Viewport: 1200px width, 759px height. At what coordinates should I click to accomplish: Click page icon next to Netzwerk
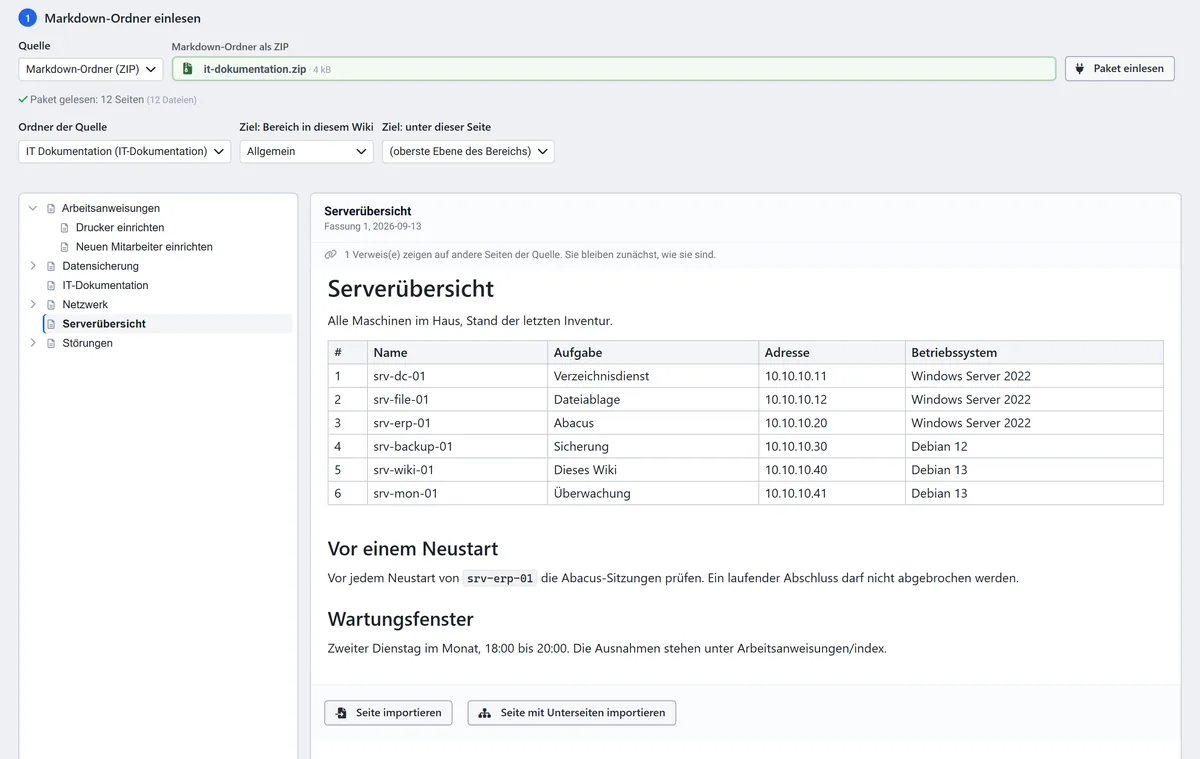(51, 304)
